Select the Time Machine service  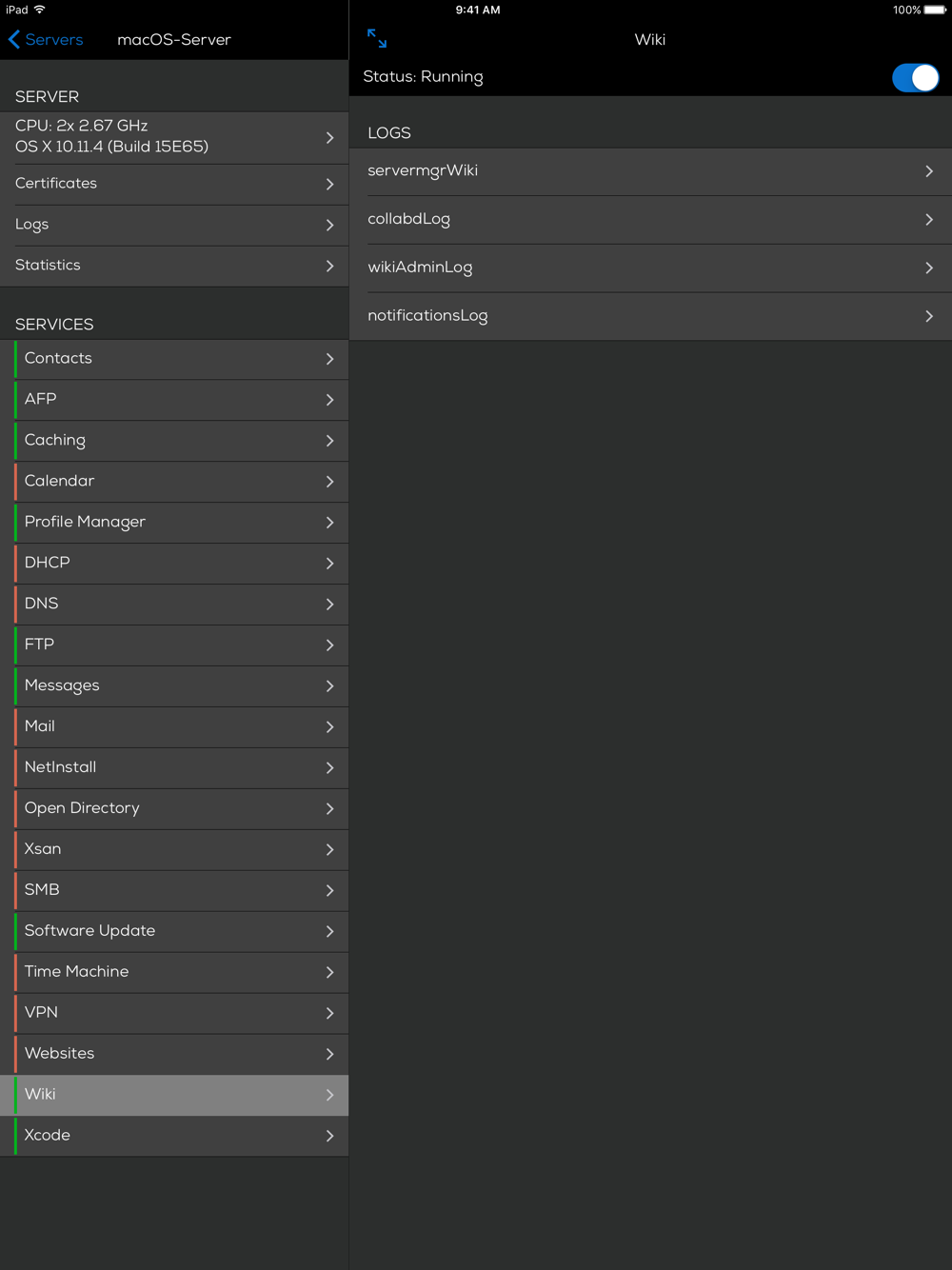click(76, 972)
